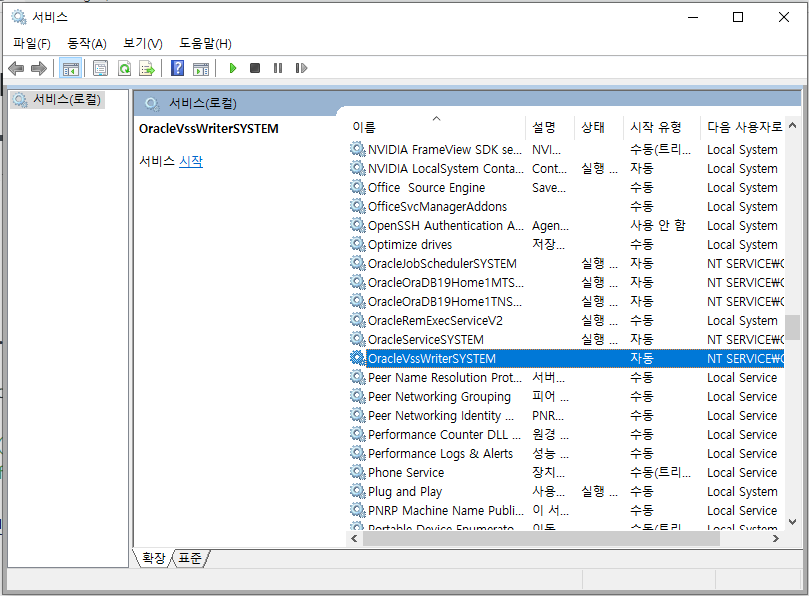Select the 확장 tab

(x=152, y=559)
